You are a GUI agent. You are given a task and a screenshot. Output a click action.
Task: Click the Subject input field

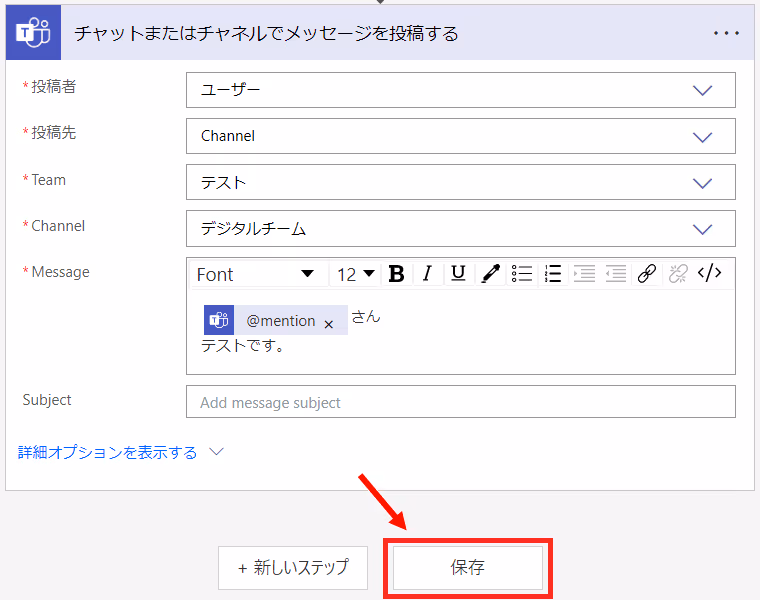pos(460,402)
